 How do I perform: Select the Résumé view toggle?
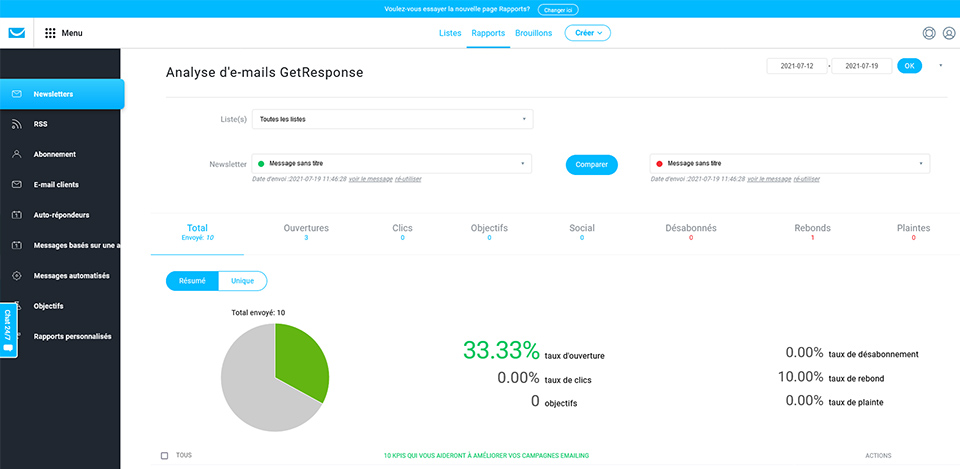pos(192,281)
